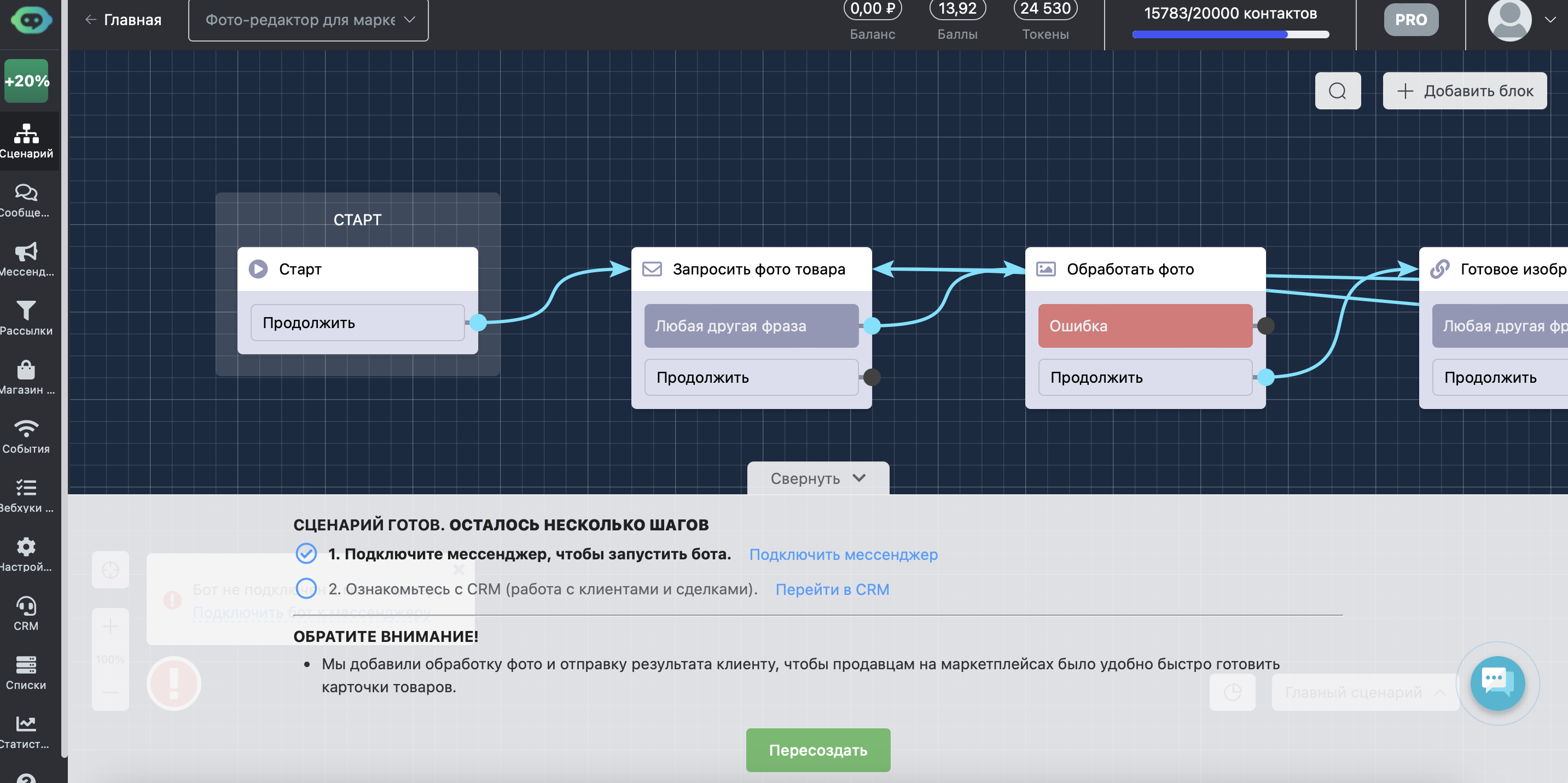Click the link icon in Готовое изображение block
This screenshot has height=783, width=1568.
point(1439,269)
